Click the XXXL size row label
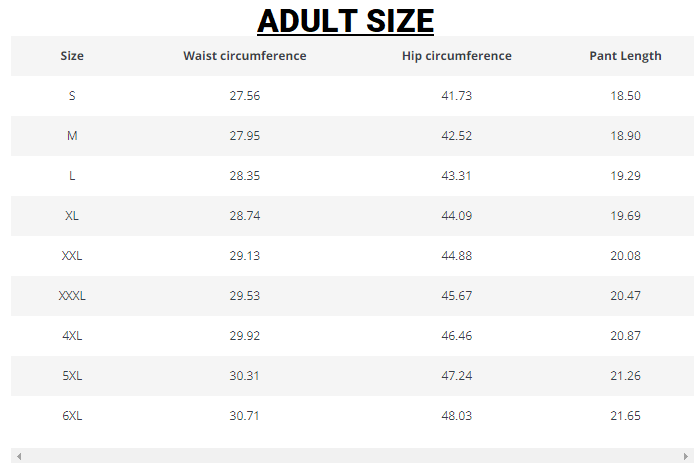Screen dimensions: 699x463 (x=72, y=296)
